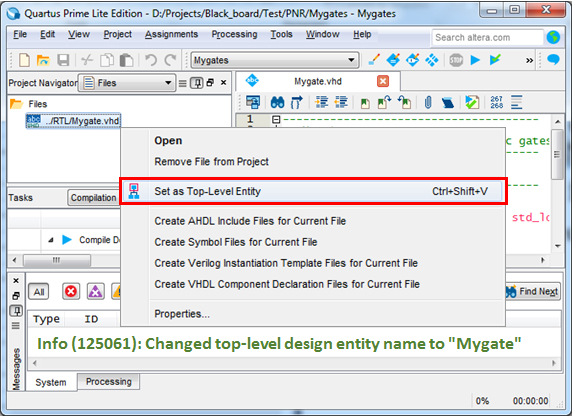The image size is (573, 417).
Task: Jump to next bookmark icon
Action: [x=384, y=102]
